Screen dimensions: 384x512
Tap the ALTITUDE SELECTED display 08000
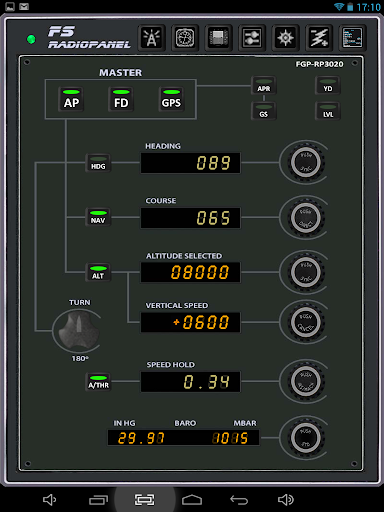pyautogui.click(x=190, y=272)
